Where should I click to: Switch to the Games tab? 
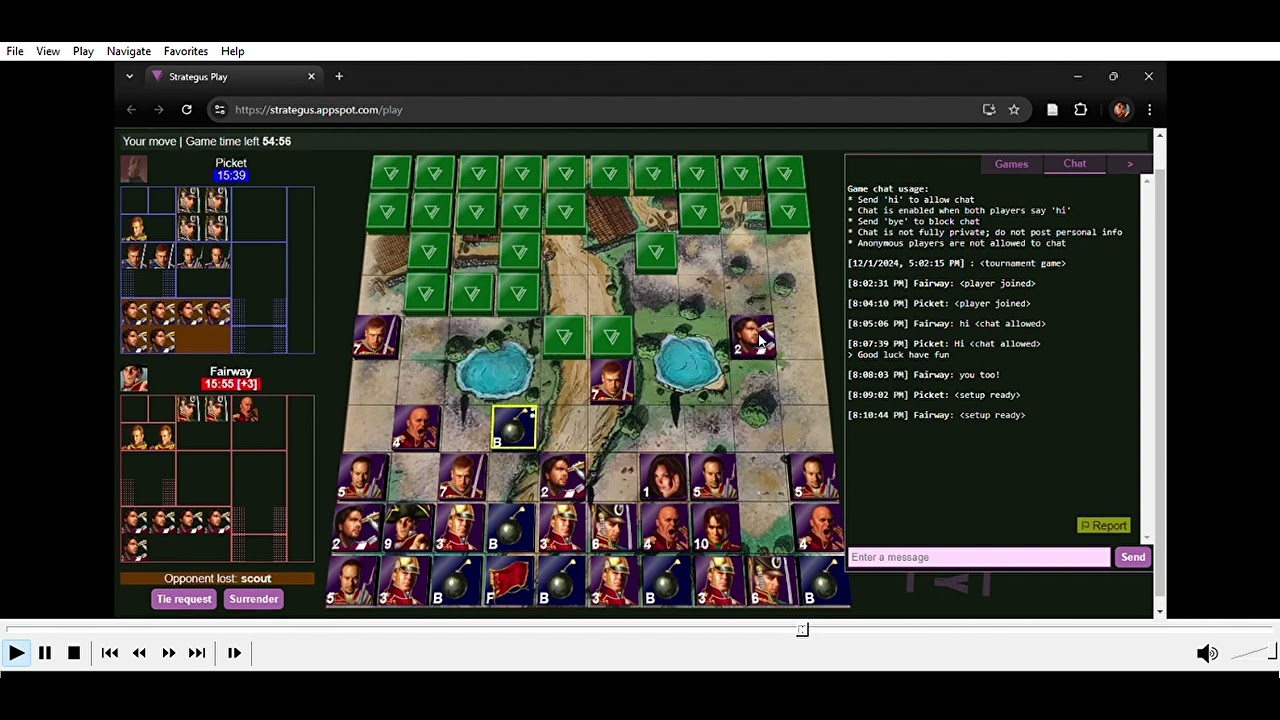(1011, 164)
